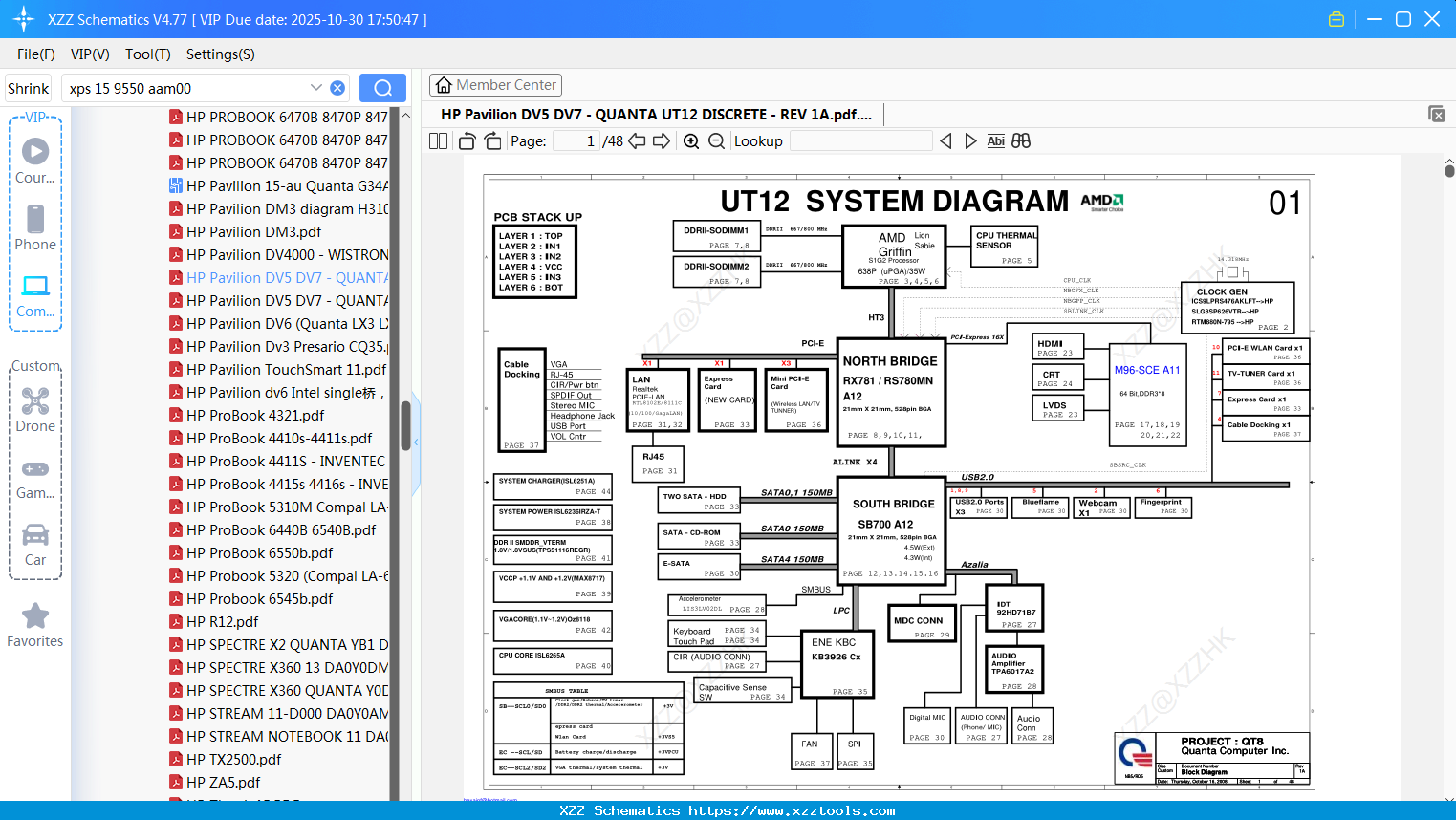Go to the next page arrow
This screenshot has height=820, width=1456.
(x=662, y=141)
